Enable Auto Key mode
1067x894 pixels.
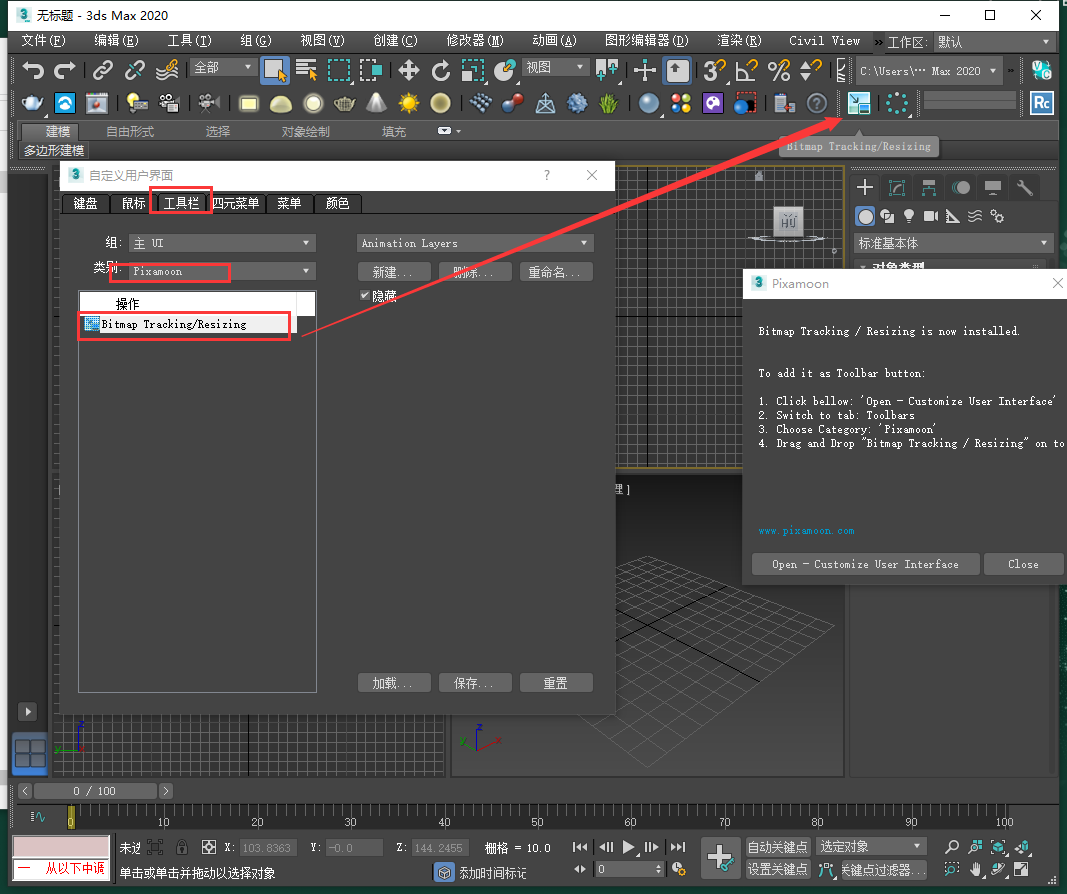778,846
